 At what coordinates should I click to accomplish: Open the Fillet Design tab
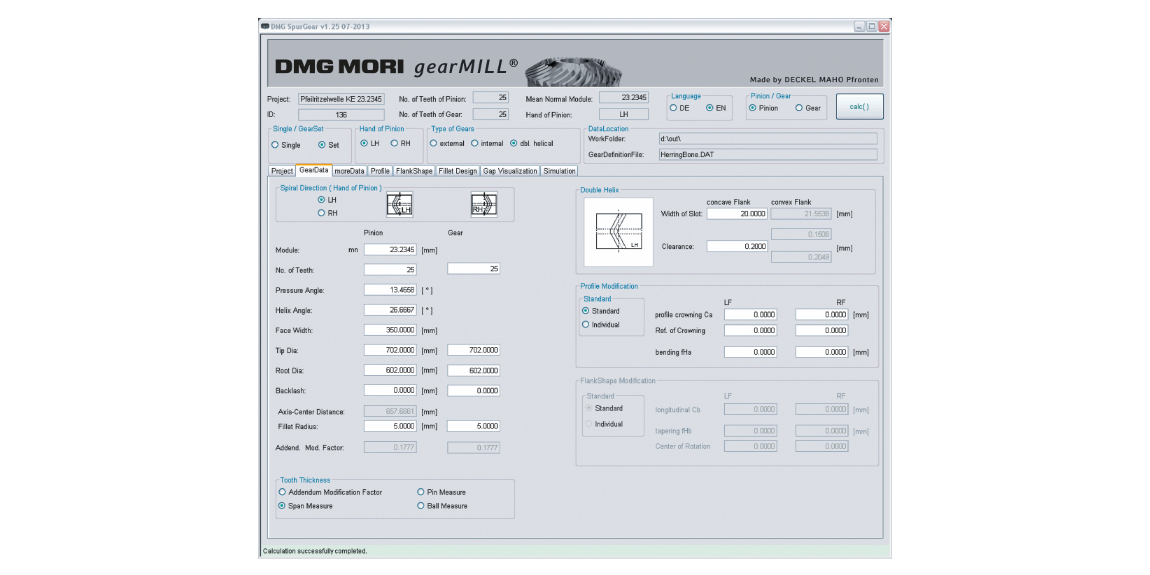coord(458,171)
